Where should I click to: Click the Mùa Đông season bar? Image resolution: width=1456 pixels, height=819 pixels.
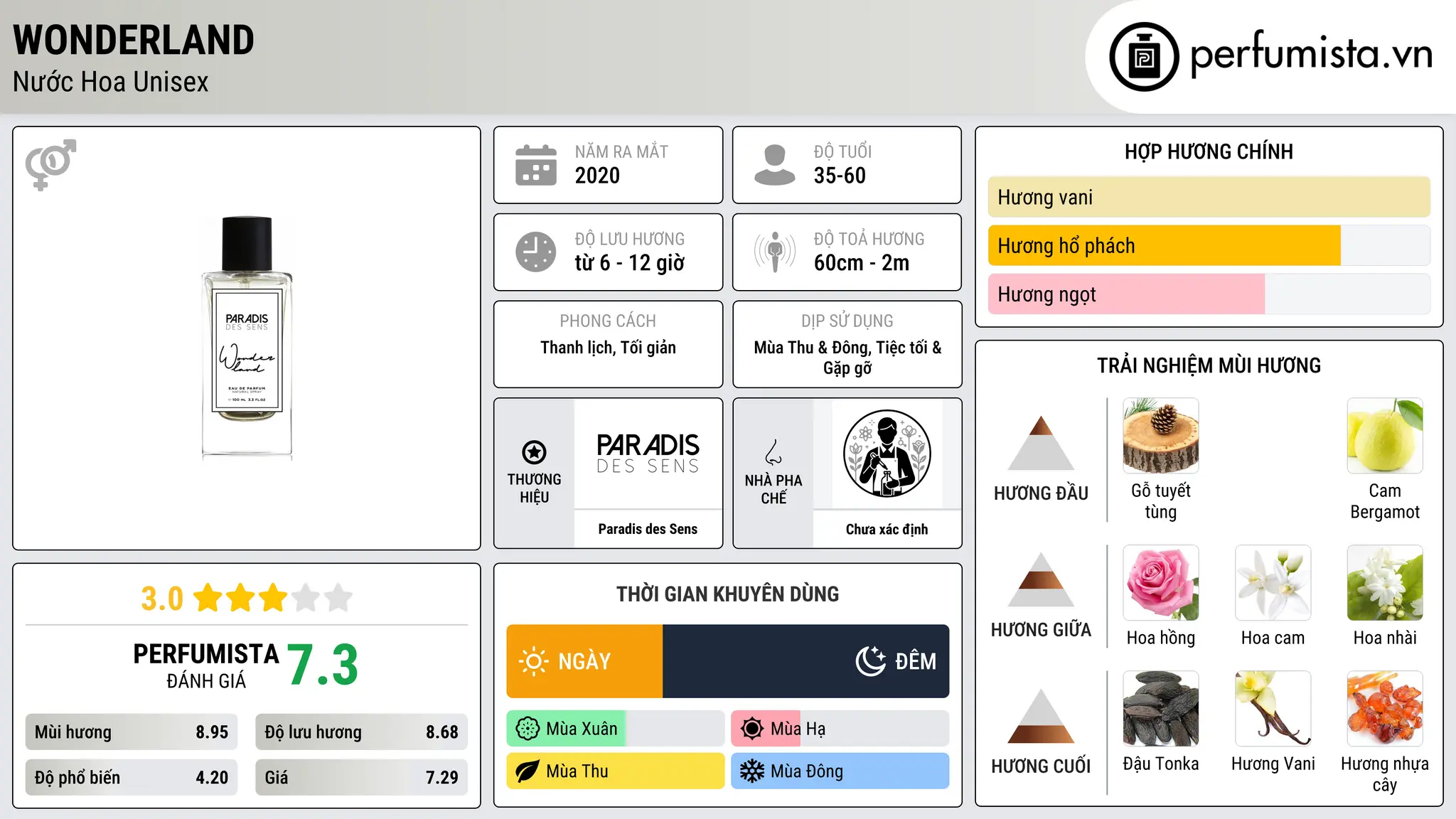coord(840,771)
